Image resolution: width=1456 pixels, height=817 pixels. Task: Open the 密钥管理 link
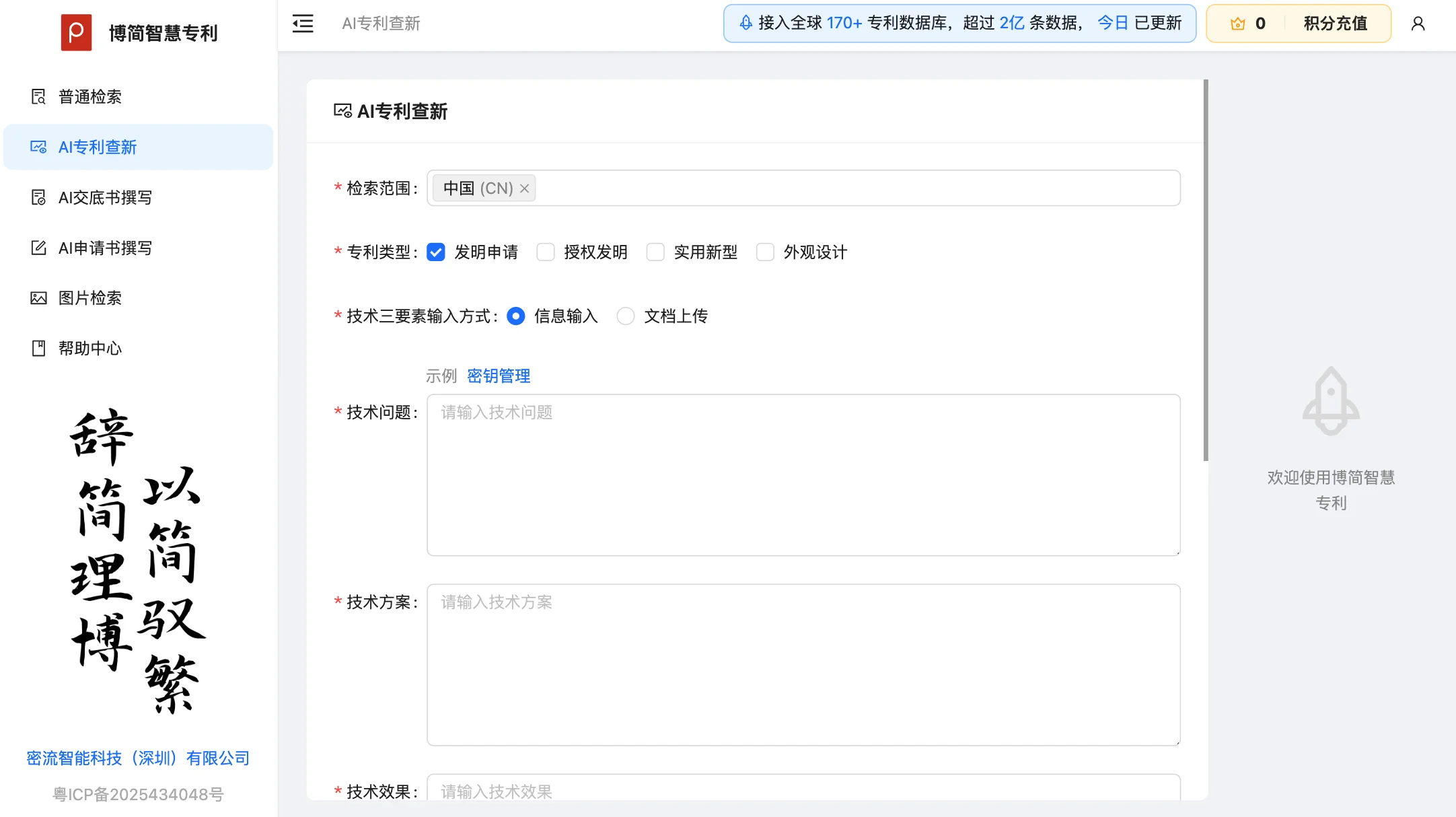click(x=498, y=376)
